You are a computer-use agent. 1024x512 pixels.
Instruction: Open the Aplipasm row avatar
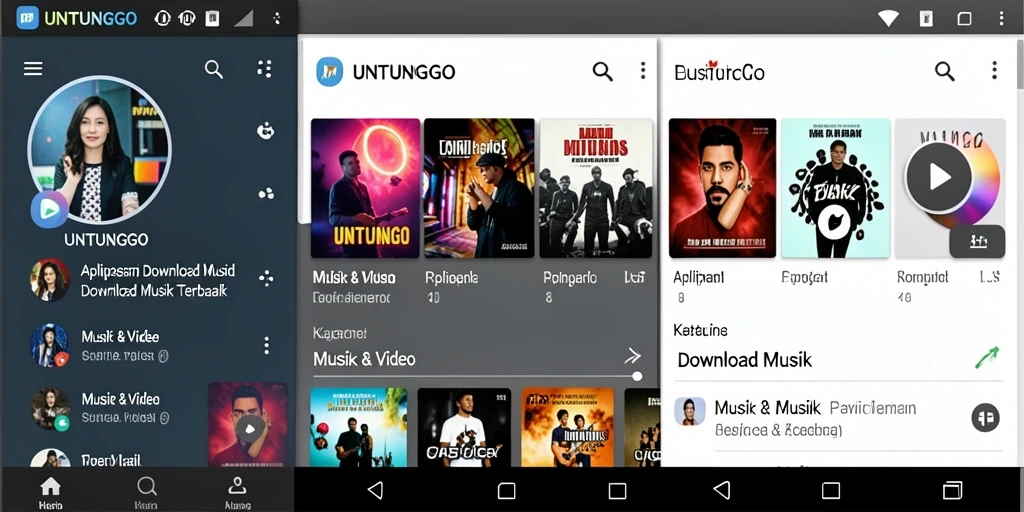click(x=50, y=280)
